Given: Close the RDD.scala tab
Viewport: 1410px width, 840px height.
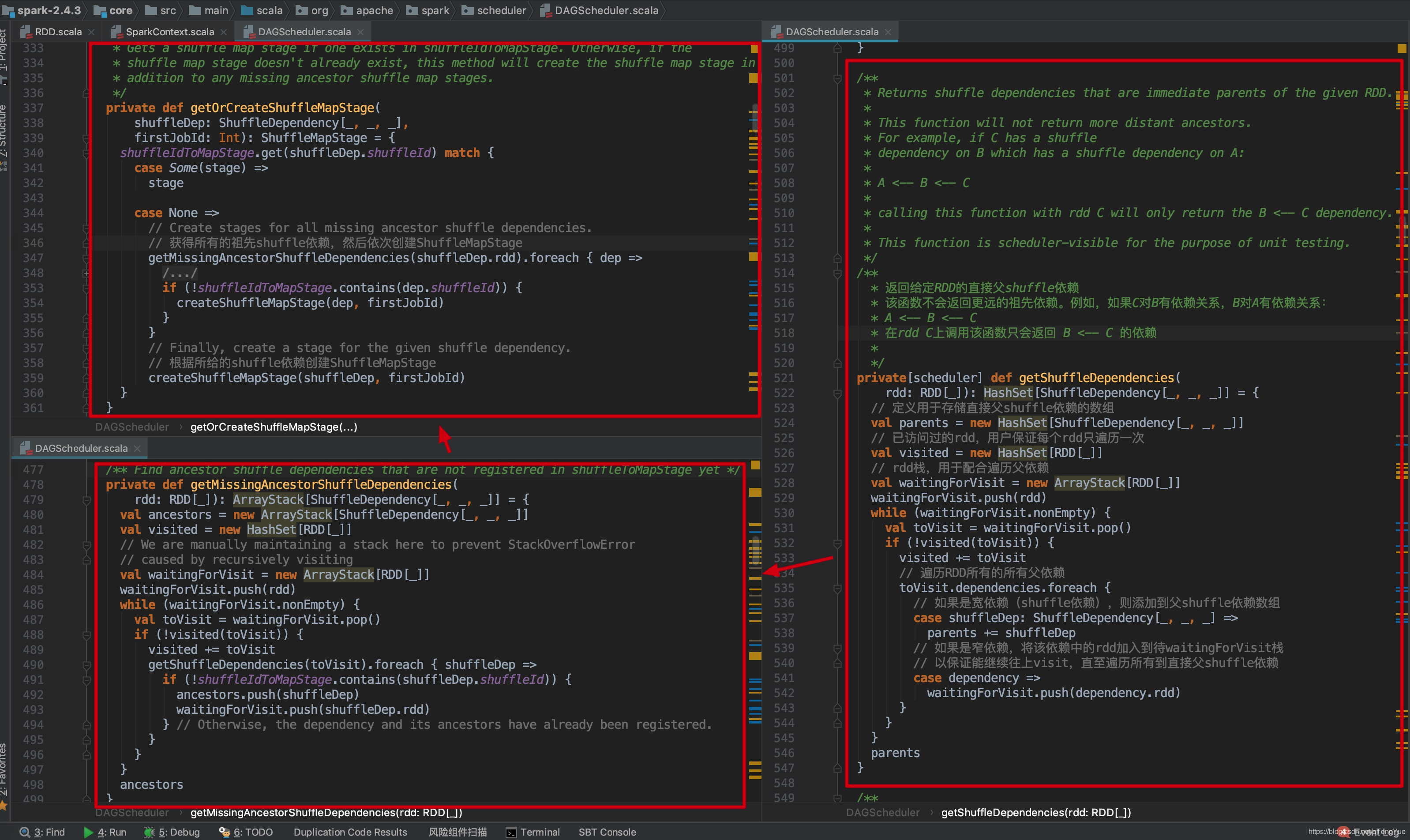Looking at the screenshot, I should pos(91,32).
